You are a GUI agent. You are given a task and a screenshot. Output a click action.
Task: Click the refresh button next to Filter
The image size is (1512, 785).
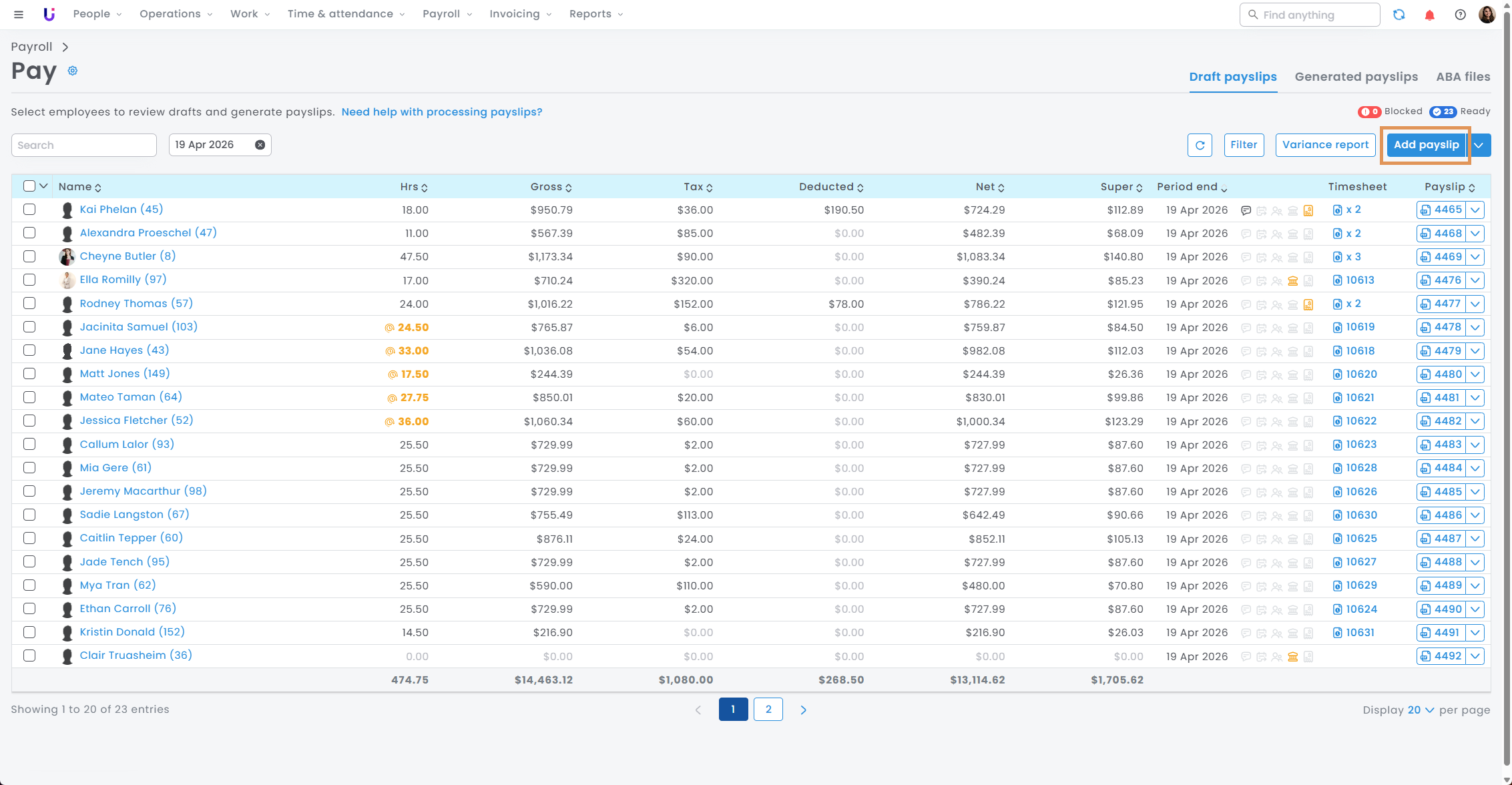(x=1200, y=145)
